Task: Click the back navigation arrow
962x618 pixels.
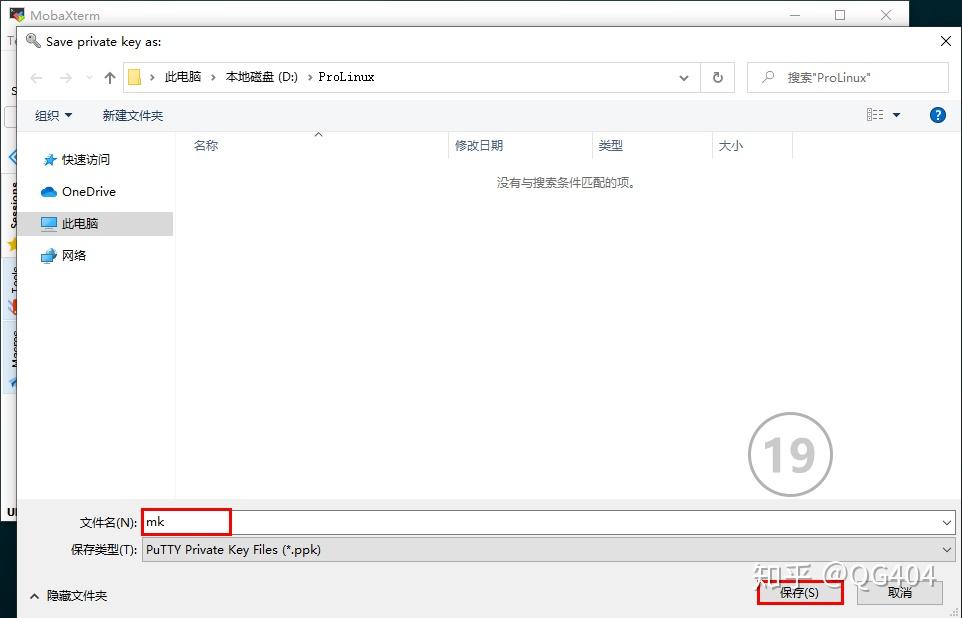Action: [37, 78]
